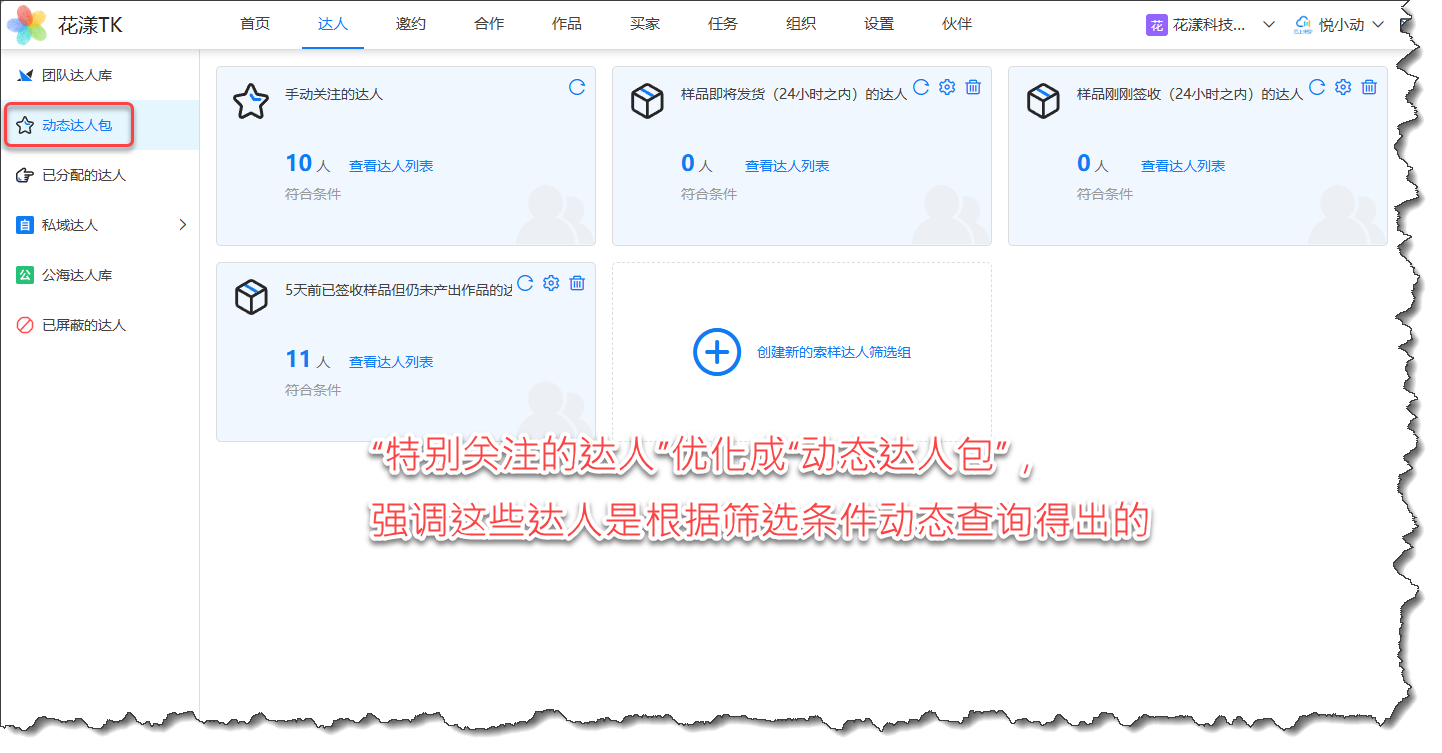This screenshot has width=1442, height=753.
Task: Open settings for 样品刚刚签收 card
Action: [x=1343, y=87]
